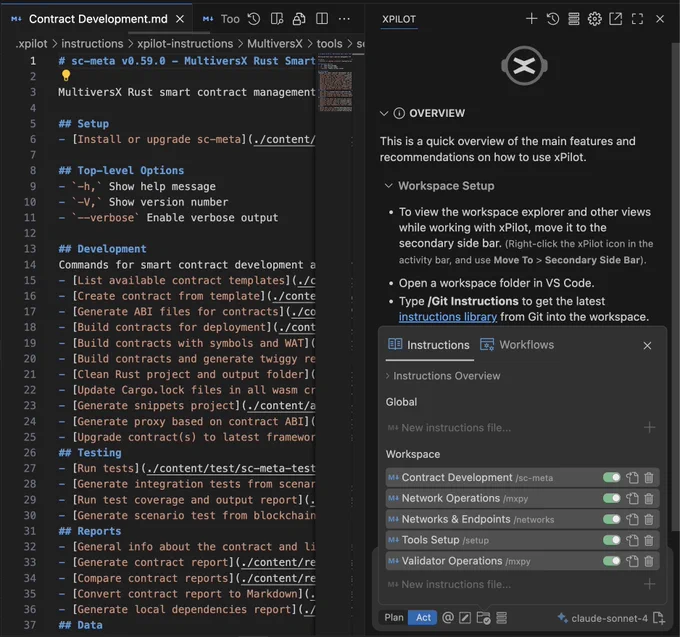The image size is (680, 637).
Task: Toggle off Contract Development instructions
Action: click(x=611, y=477)
